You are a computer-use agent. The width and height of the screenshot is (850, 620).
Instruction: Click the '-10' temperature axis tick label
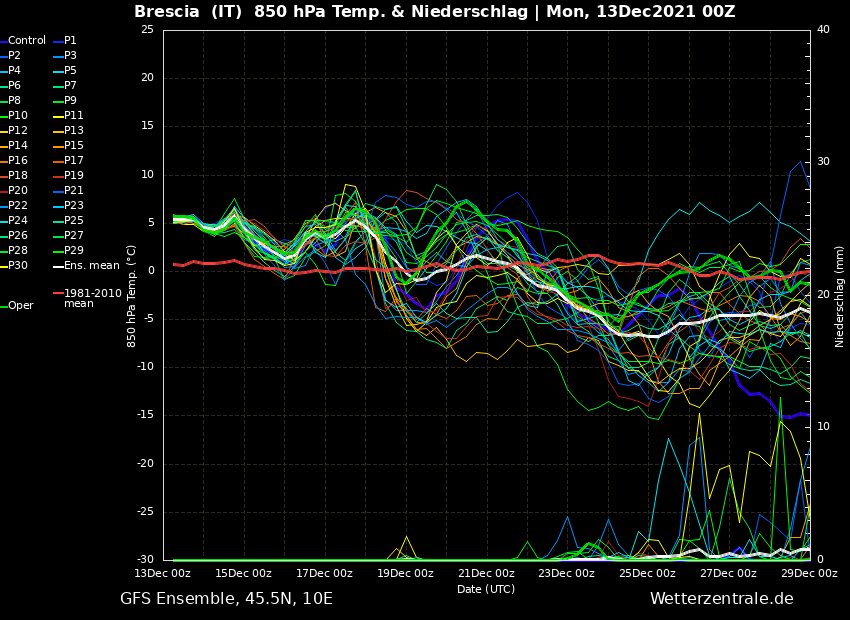tap(145, 367)
